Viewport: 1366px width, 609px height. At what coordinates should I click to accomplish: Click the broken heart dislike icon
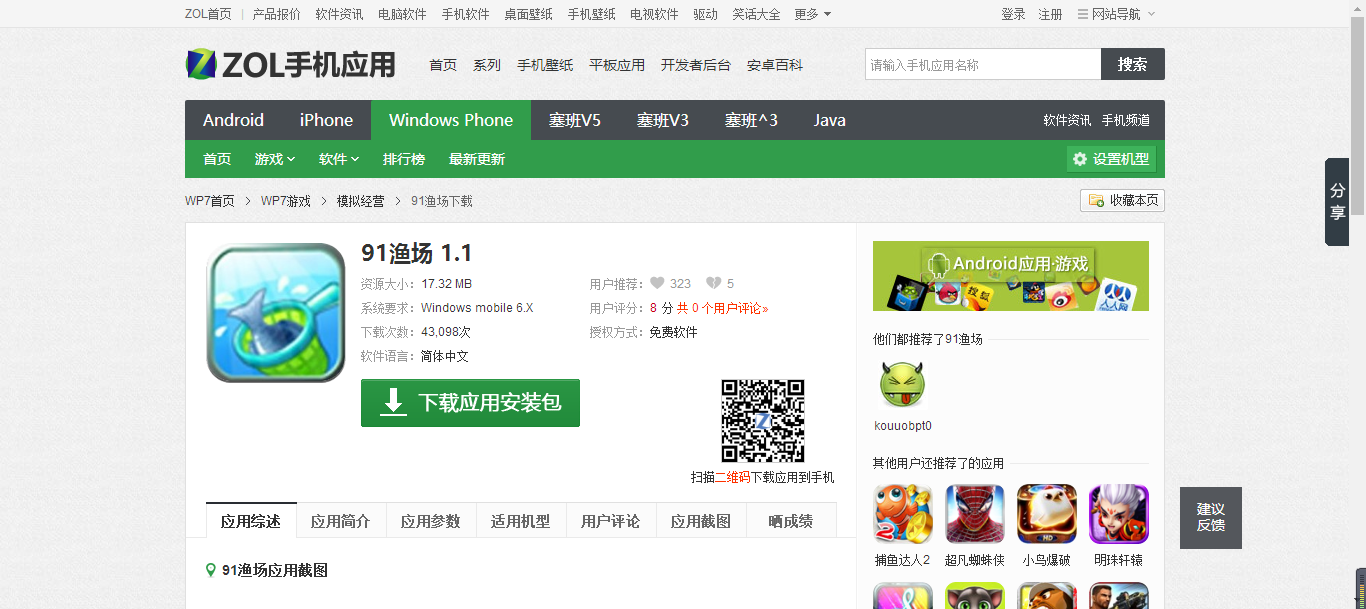point(713,283)
